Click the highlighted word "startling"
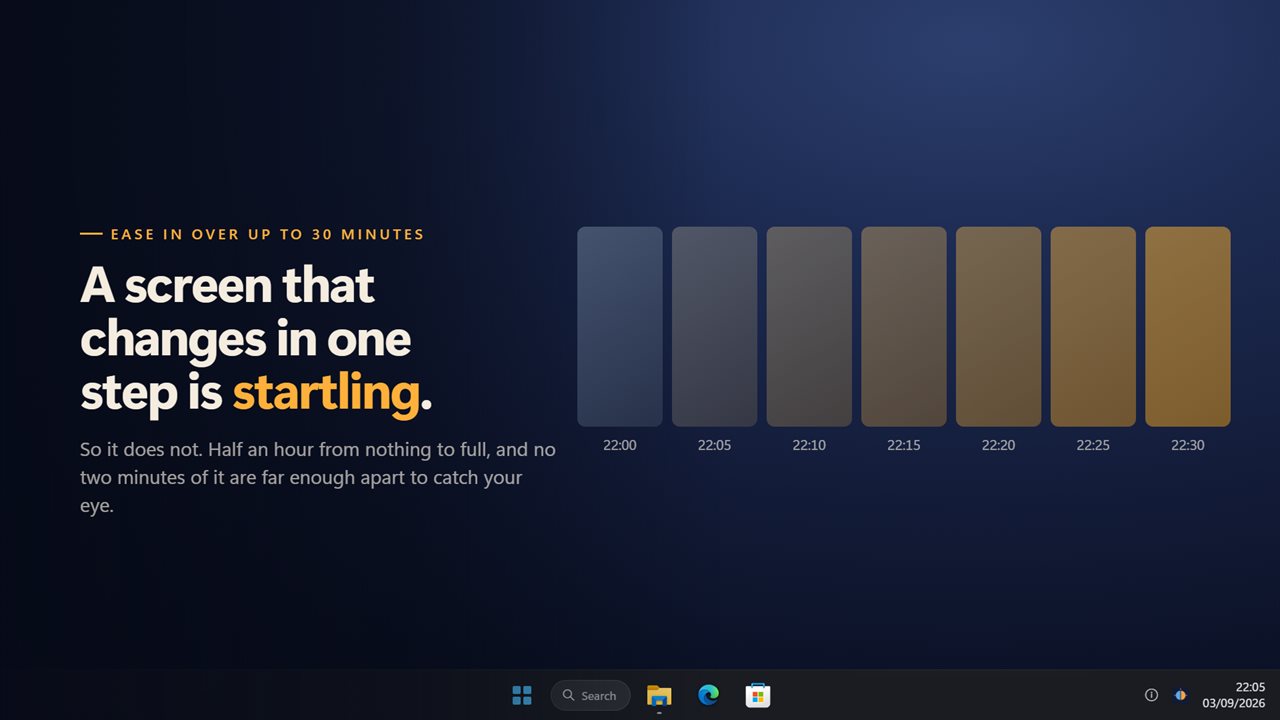The width and height of the screenshot is (1280, 720). (326, 393)
